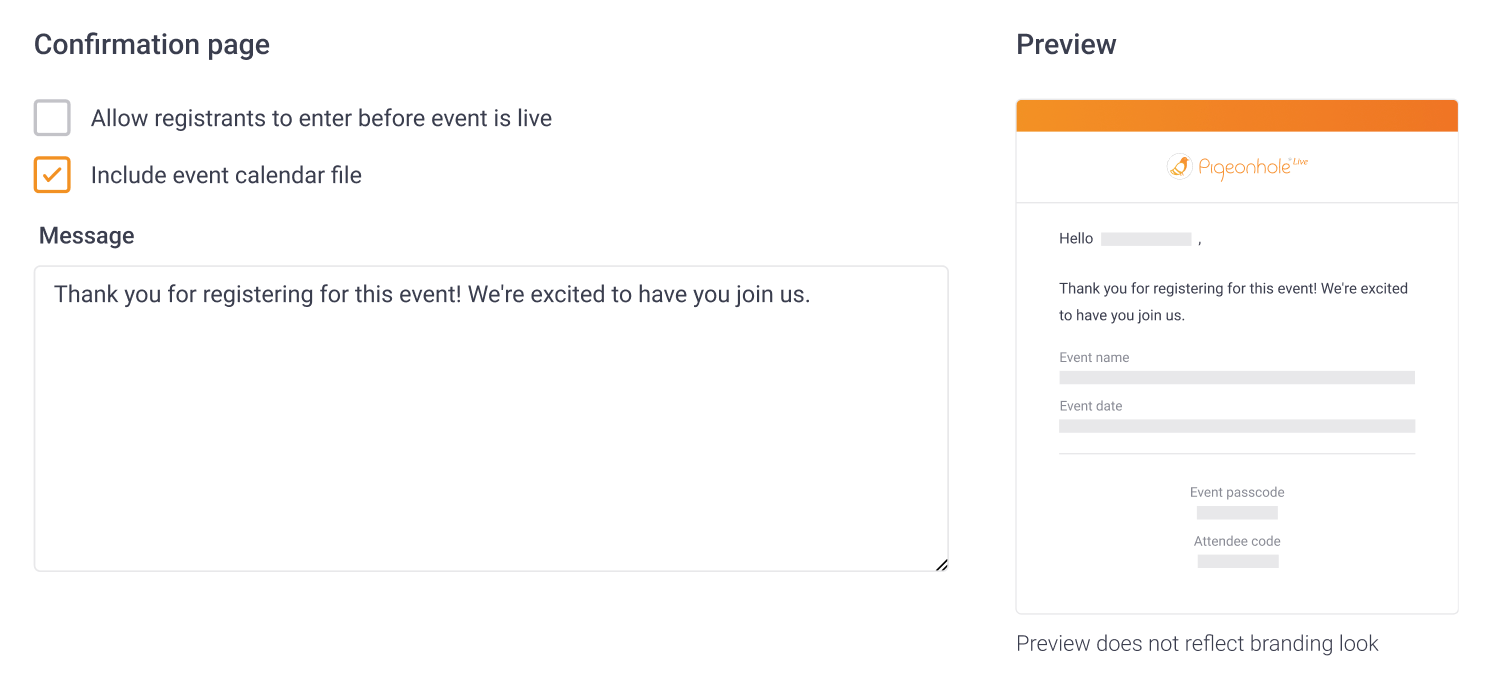Click the 'Message' field label
The image size is (1504, 682).
(x=87, y=236)
